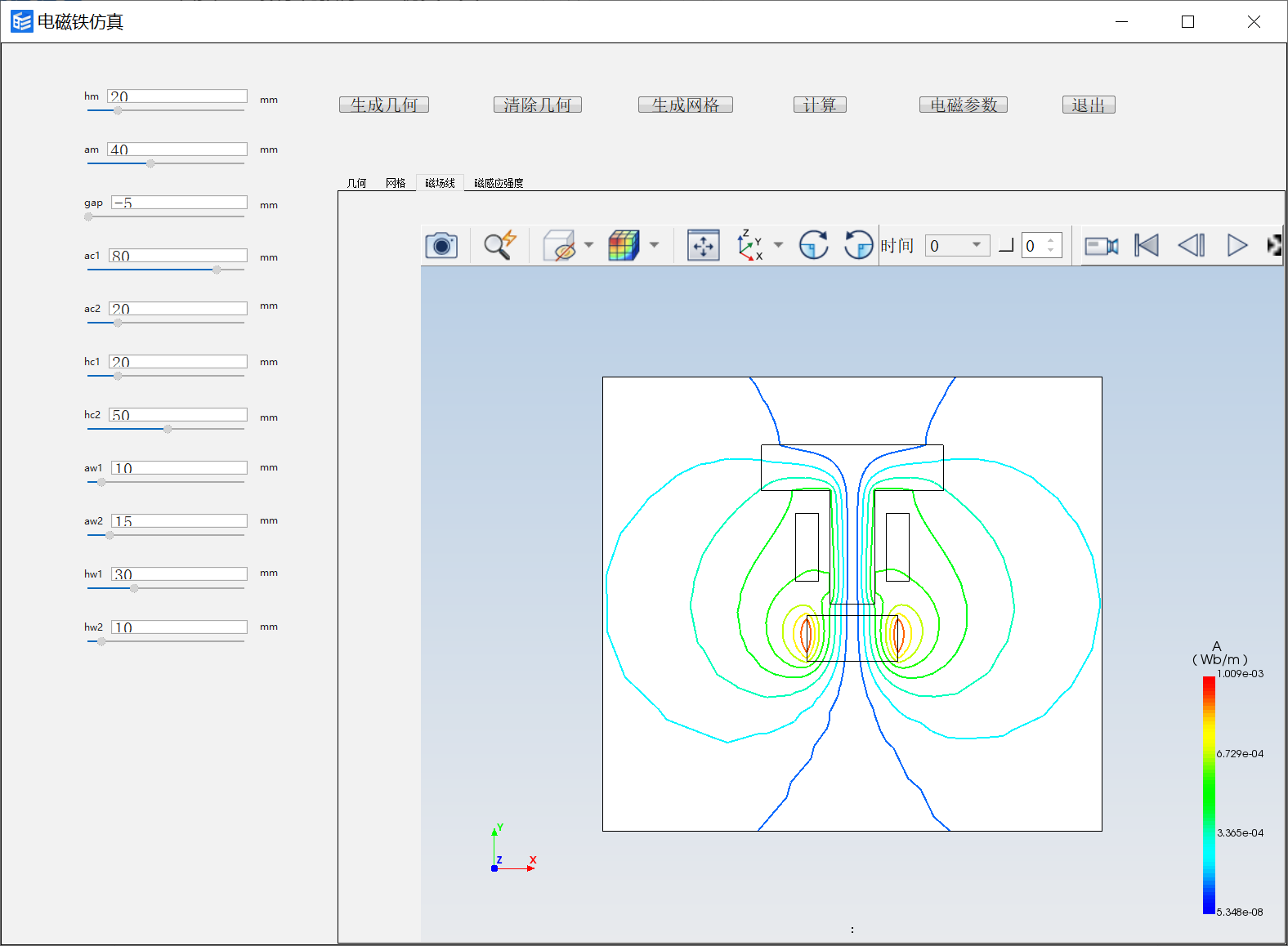
Task: Click the color legend bar
Action: point(1209,795)
